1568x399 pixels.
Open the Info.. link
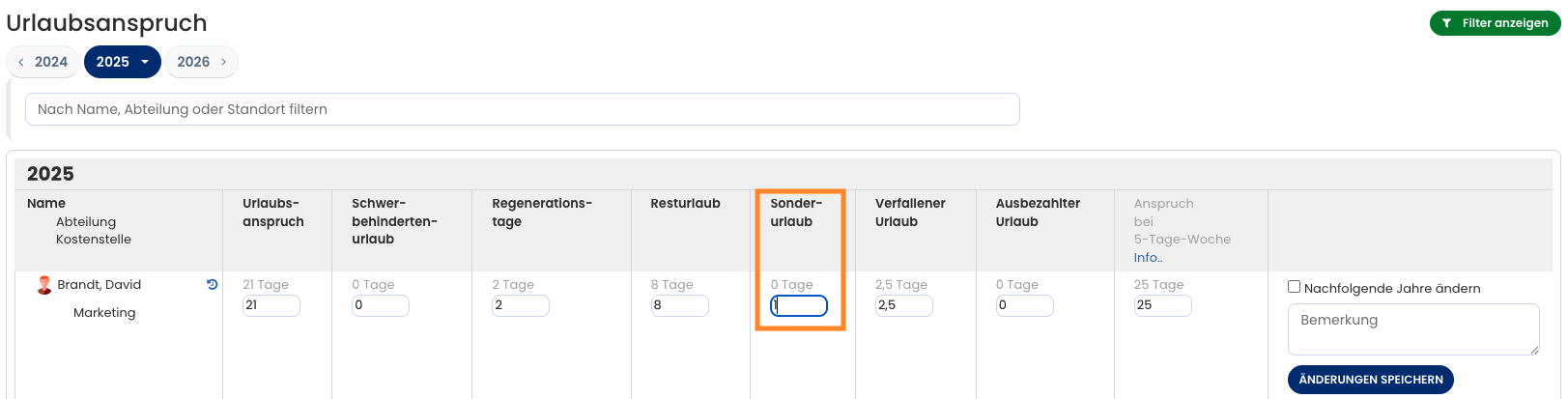[1148, 258]
